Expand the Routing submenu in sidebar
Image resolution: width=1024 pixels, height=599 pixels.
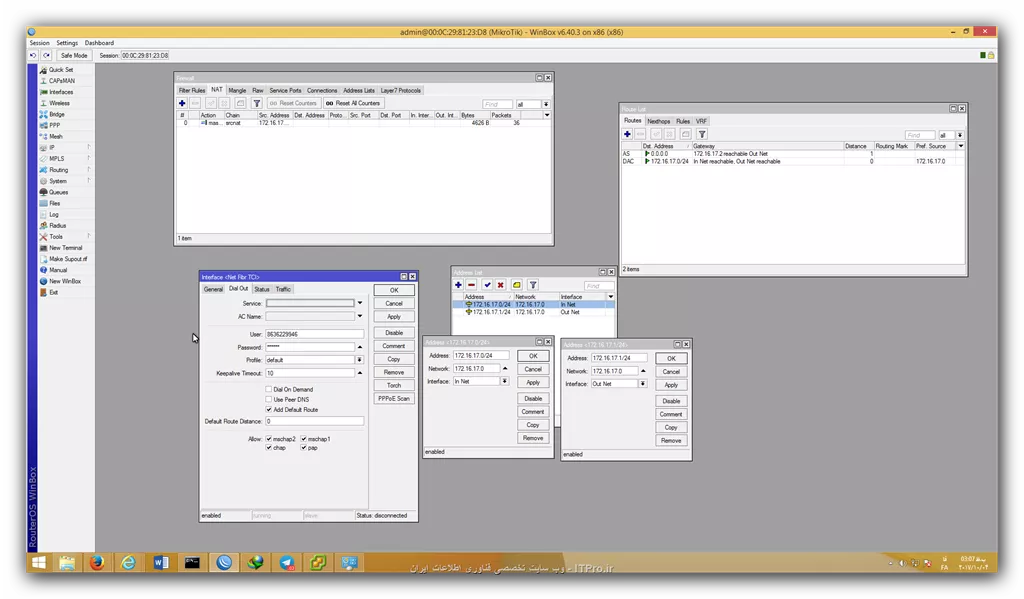coord(89,170)
